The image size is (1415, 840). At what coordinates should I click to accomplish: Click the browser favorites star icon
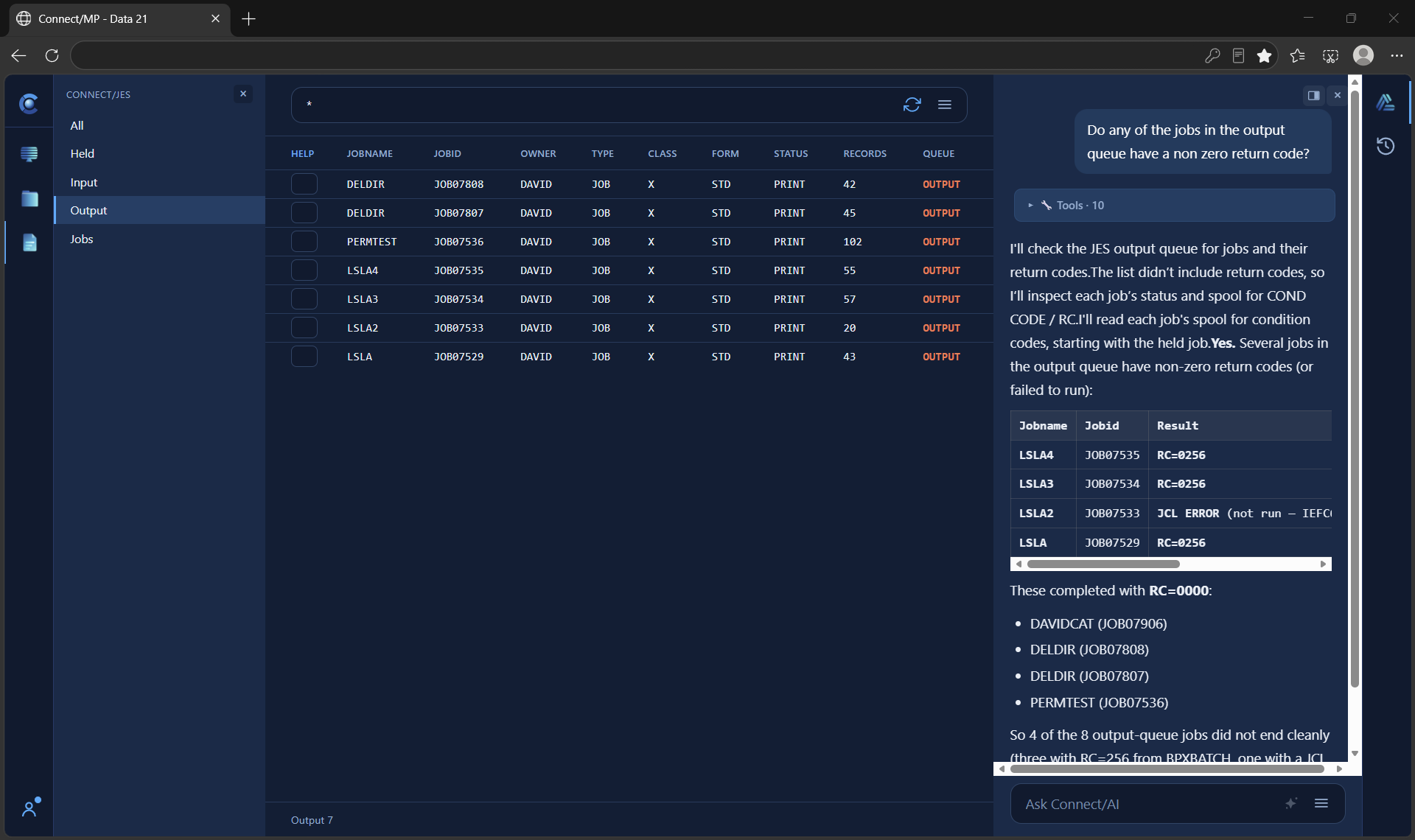(1265, 56)
